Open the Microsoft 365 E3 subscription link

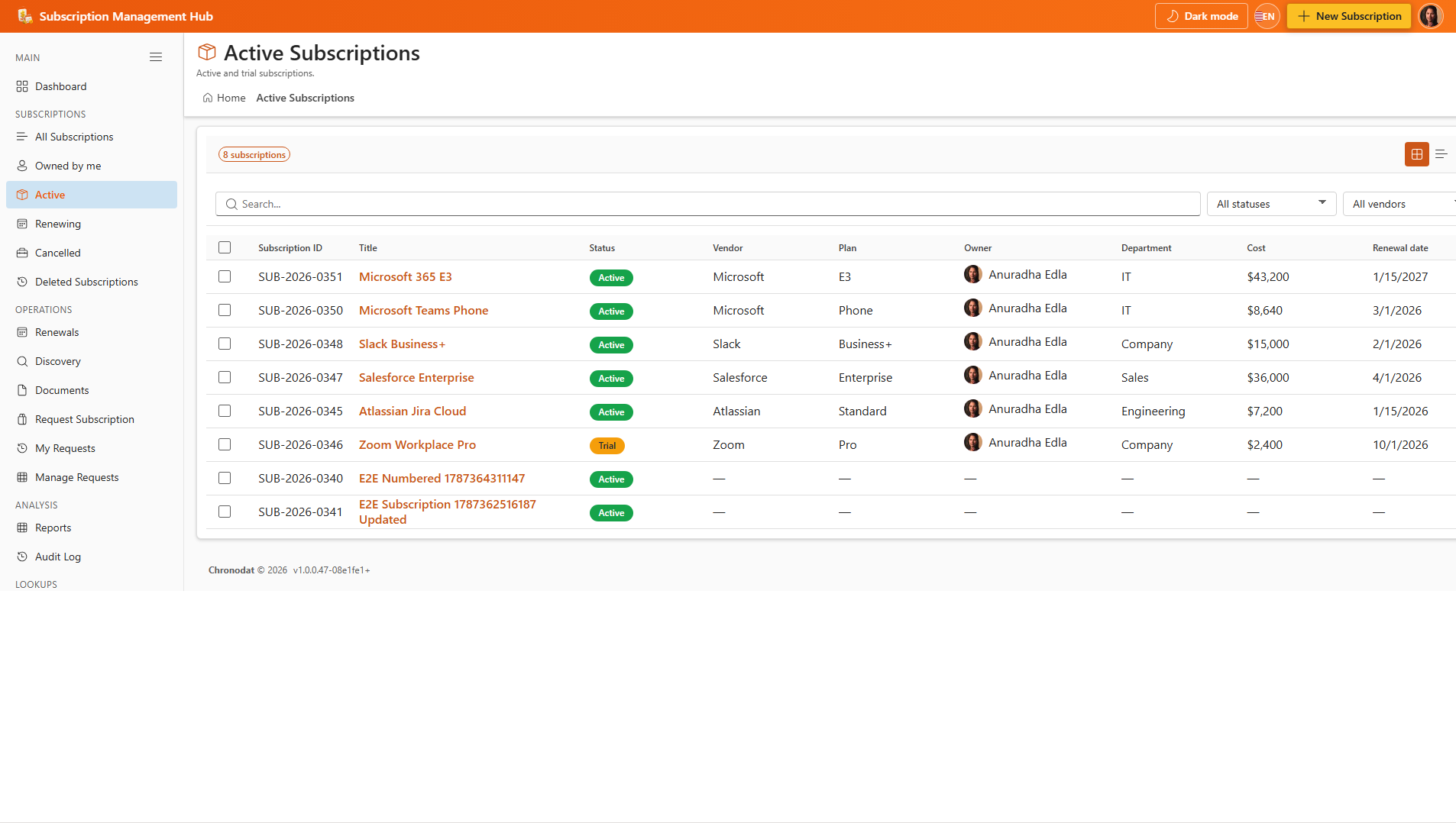click(405, 276)
